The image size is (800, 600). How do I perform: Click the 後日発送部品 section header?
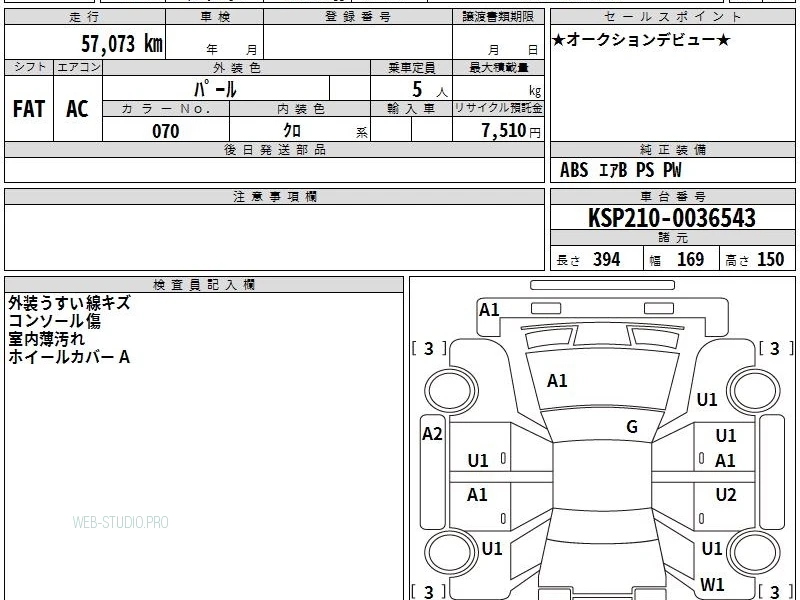tap(274, 150)
